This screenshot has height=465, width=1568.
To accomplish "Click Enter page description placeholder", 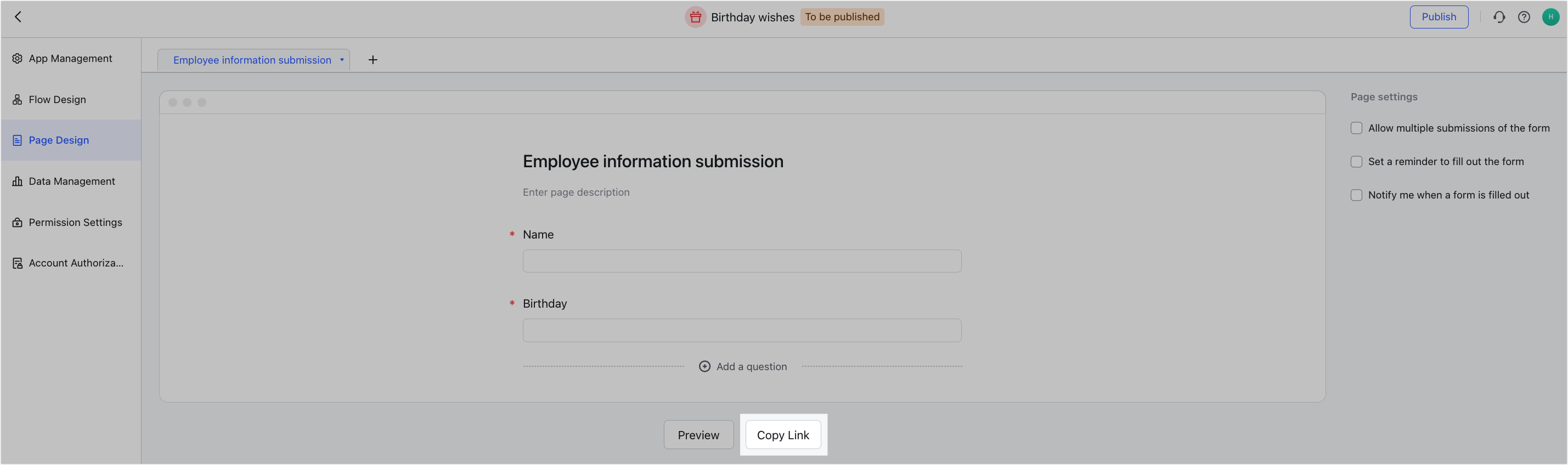I will point(576,192).
